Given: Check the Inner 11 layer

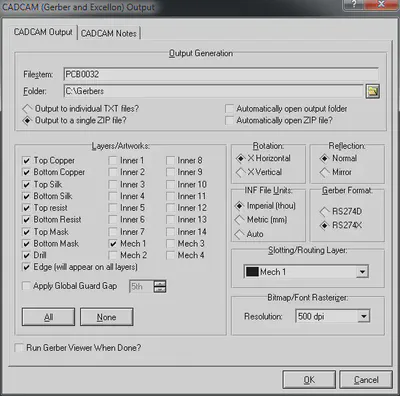Looking at the screenshot, I should click(x=170, y=196).
